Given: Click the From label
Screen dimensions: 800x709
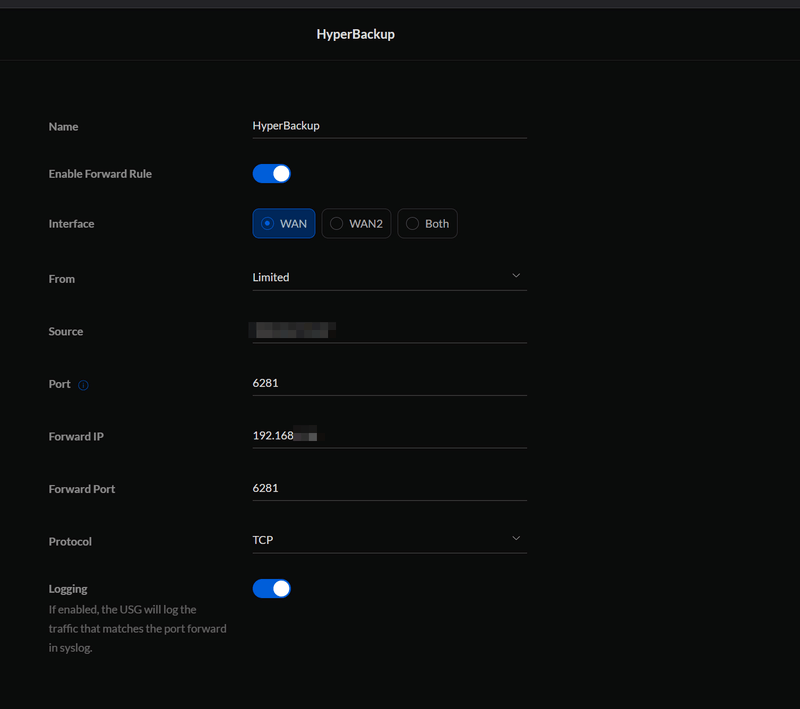Looking at the screenshot, I should tap(61, 279).
